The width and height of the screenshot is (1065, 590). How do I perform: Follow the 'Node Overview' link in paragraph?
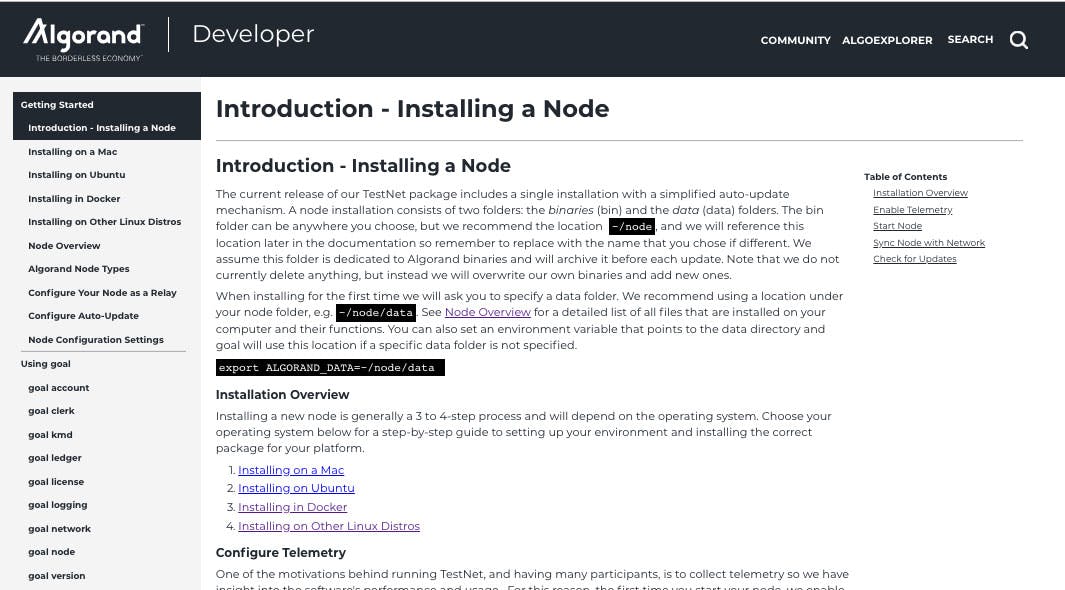[487, 312]
